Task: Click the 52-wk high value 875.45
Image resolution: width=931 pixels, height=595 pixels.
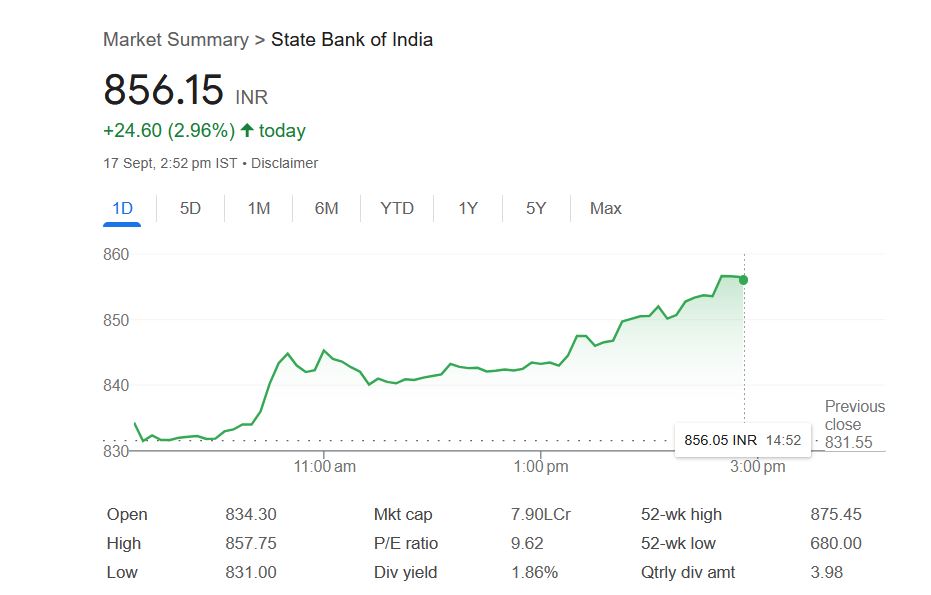Action: pos(835,514)
